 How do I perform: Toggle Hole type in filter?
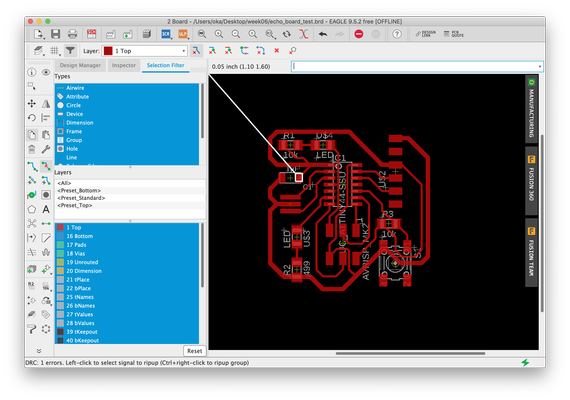point(127,149)
